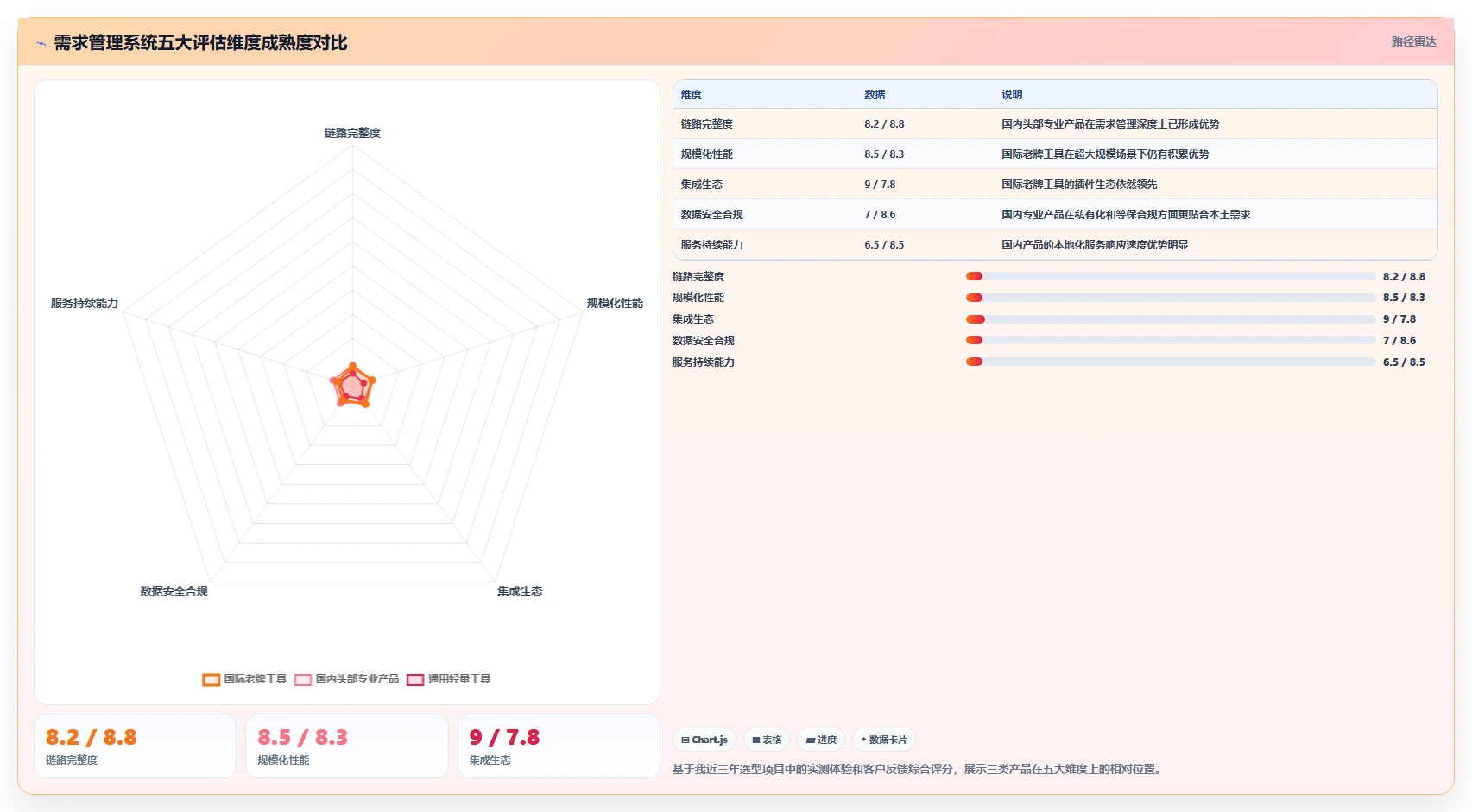Click the 6.5 / 8.5 value in the table
This screenshot has height=812, width=1472.
pos(884,245)
